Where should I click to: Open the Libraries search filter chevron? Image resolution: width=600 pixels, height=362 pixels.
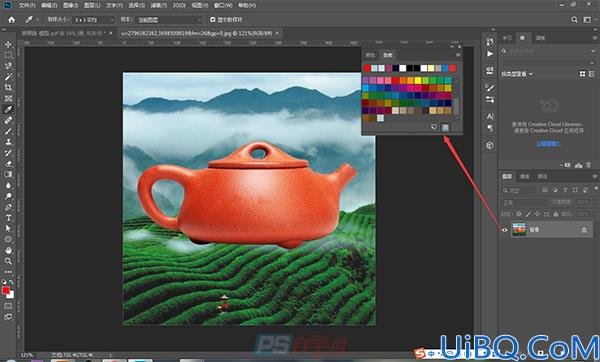593,51
